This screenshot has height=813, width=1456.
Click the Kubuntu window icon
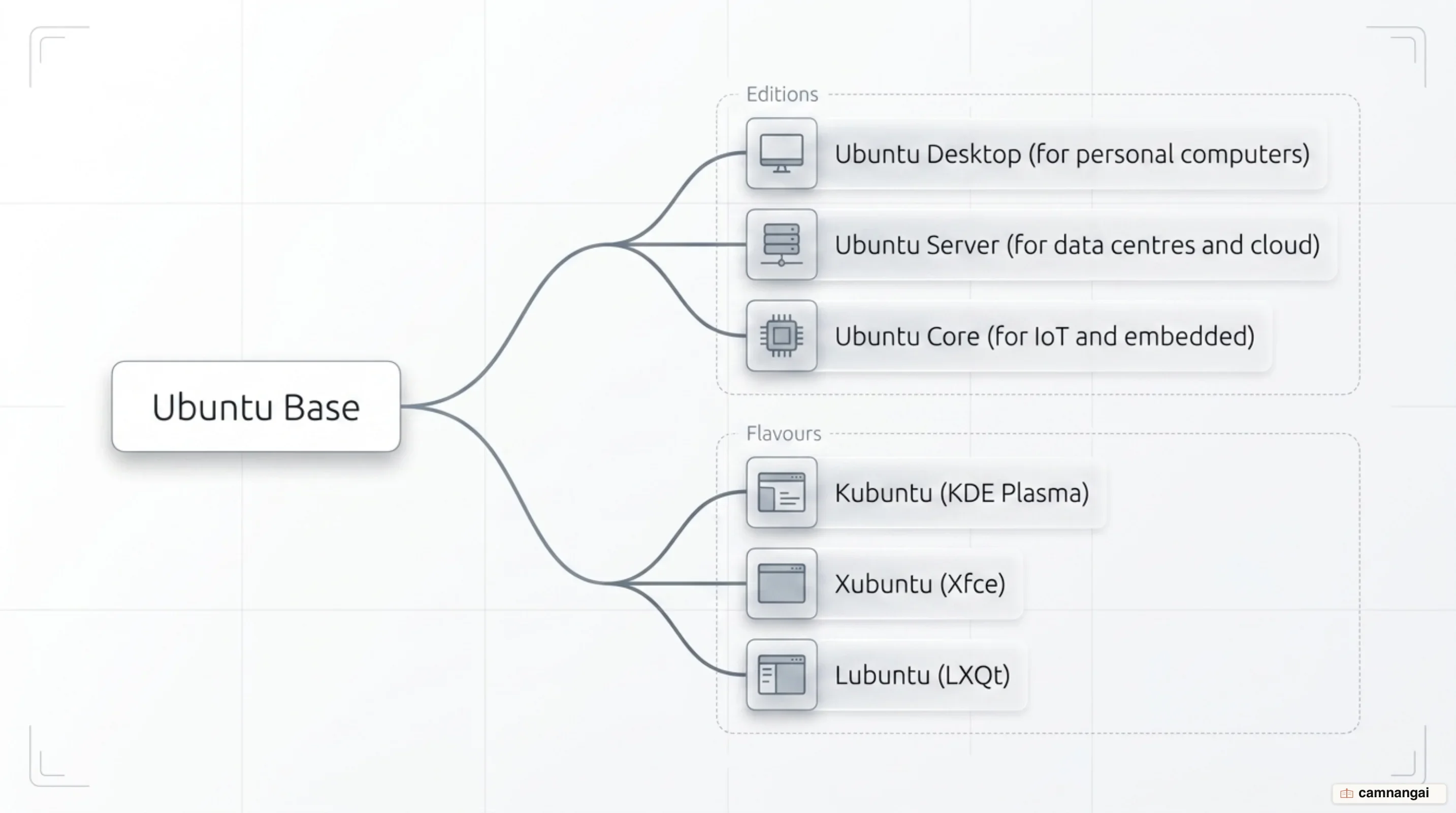click(x=781, y=492)
